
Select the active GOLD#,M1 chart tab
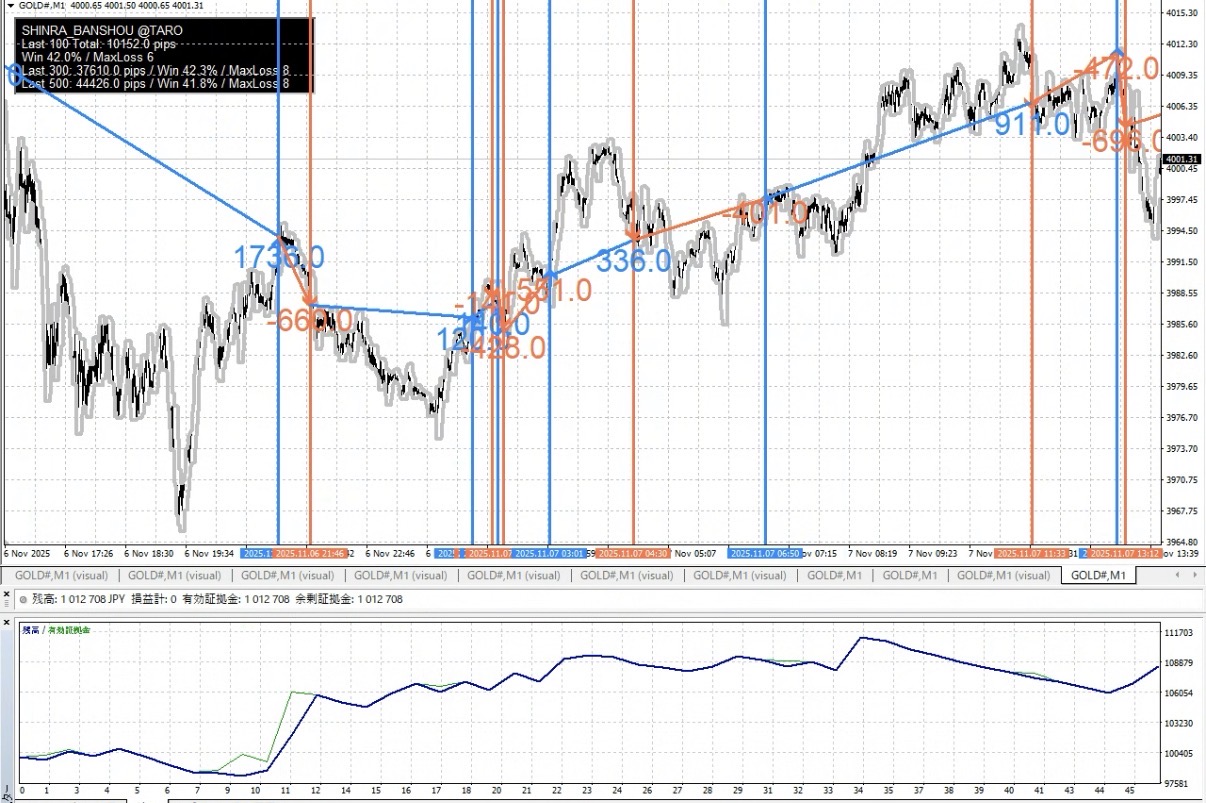1097,575
